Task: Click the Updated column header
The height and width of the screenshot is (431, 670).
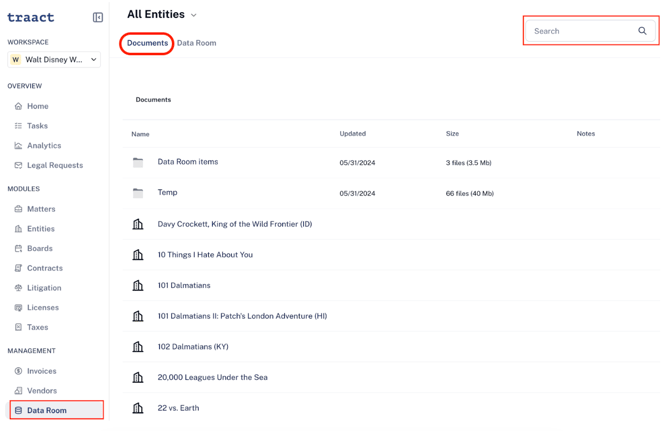Action: (353, 133)
